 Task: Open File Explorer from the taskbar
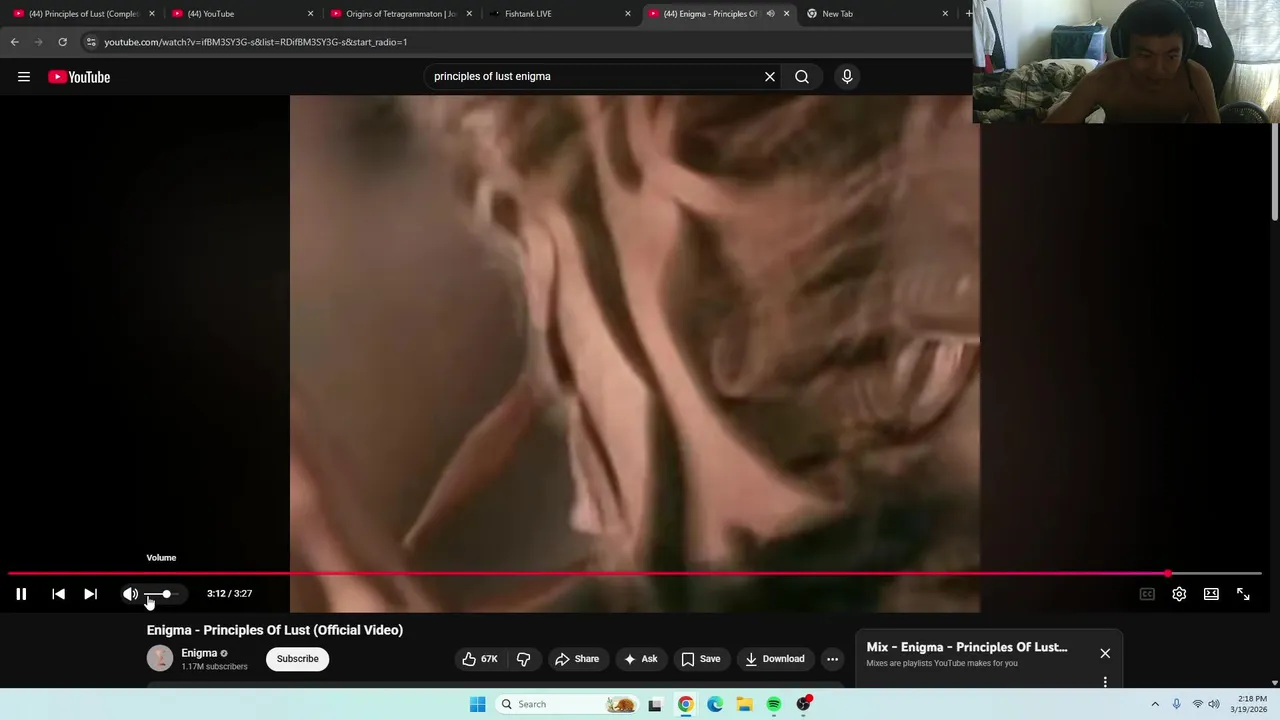coord(744,704)
